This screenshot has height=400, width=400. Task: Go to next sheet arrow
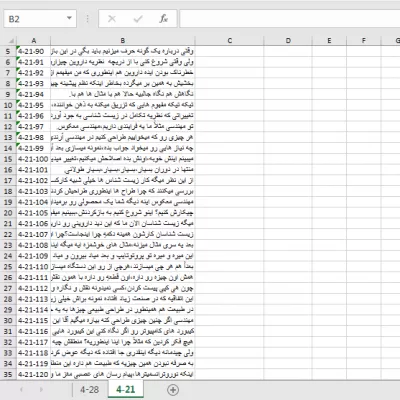41,389
